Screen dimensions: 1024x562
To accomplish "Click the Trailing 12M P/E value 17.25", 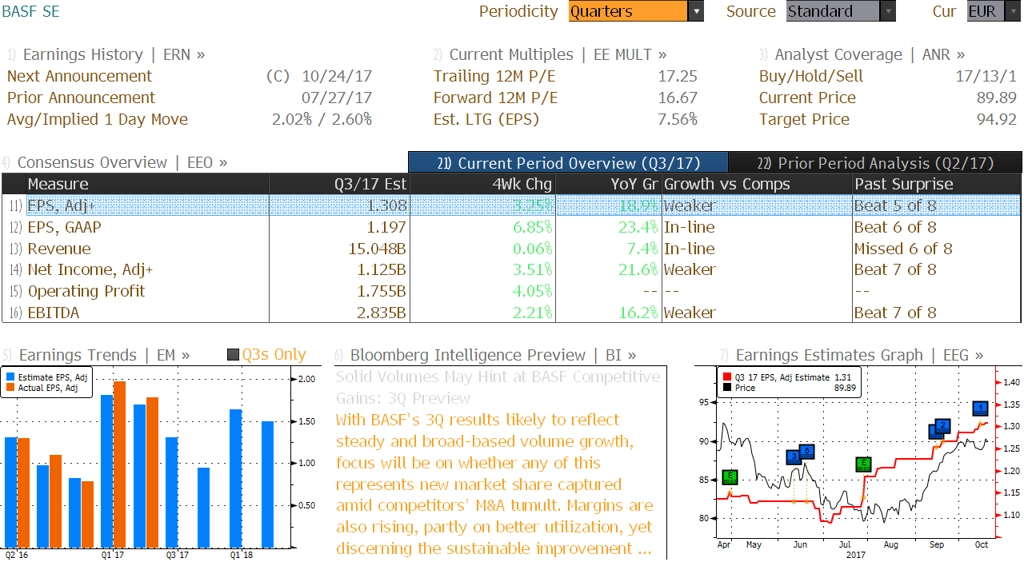I will 678,76.
